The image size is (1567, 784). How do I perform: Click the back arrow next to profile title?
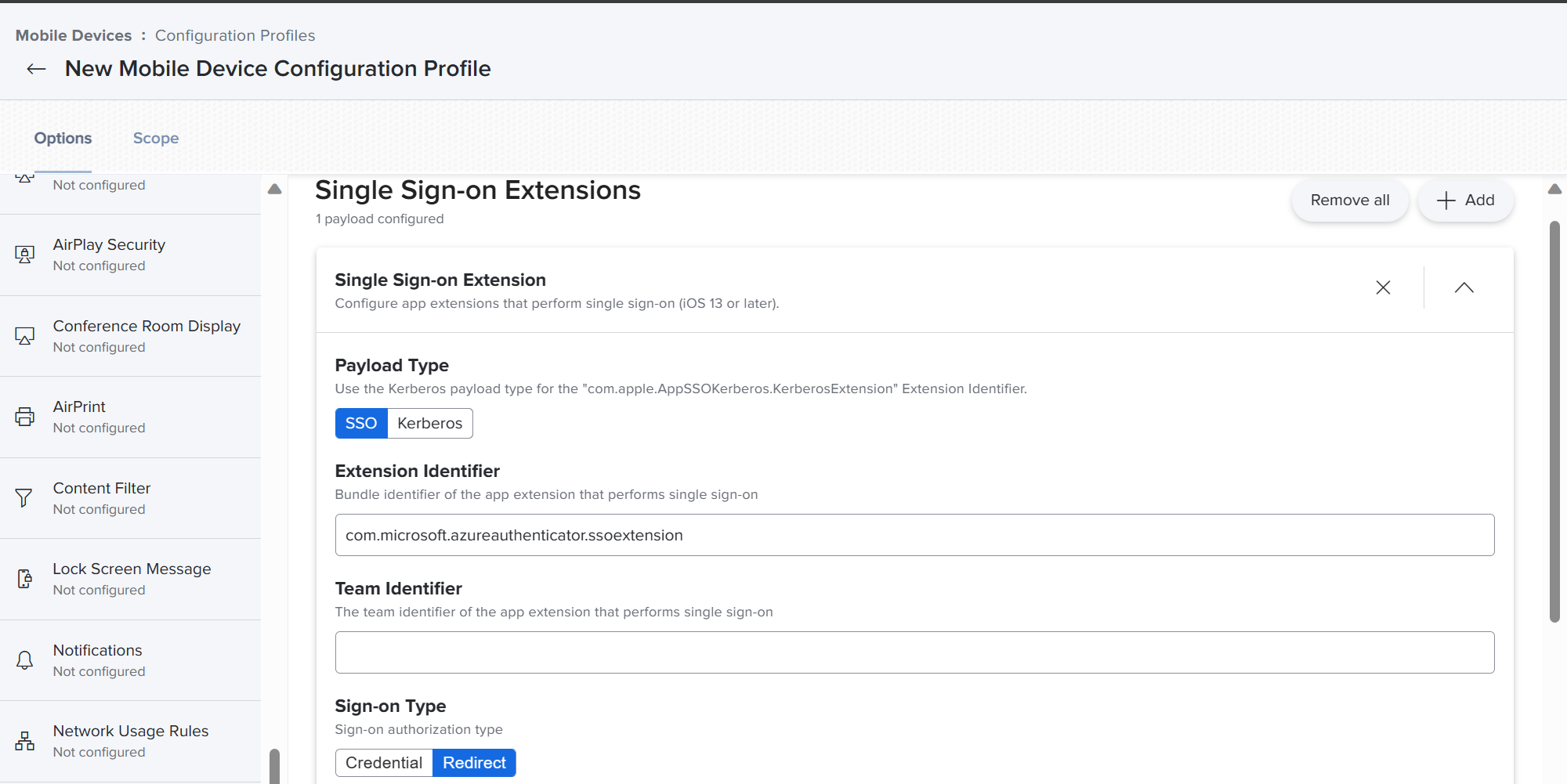pyautogui.click(x=36, y=69)
